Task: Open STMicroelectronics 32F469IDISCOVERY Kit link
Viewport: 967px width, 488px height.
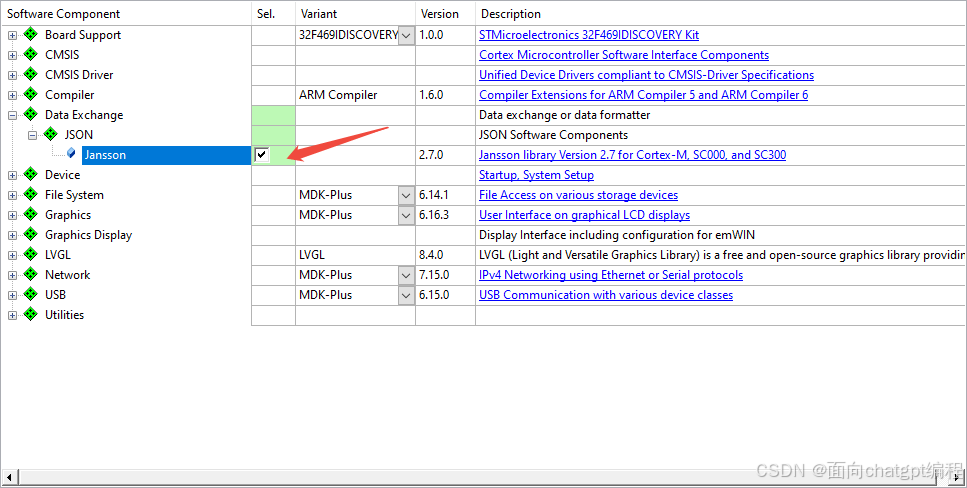Action: (x=589, y=35)
